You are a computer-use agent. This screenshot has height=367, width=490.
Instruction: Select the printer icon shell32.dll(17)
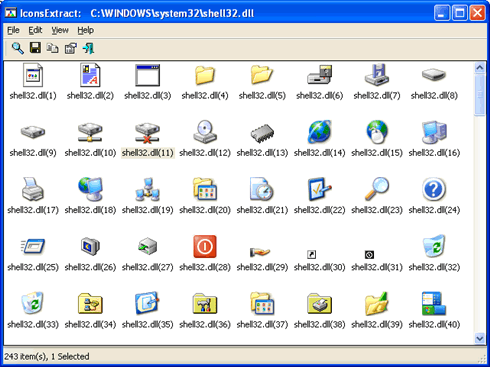pos(33,189)
